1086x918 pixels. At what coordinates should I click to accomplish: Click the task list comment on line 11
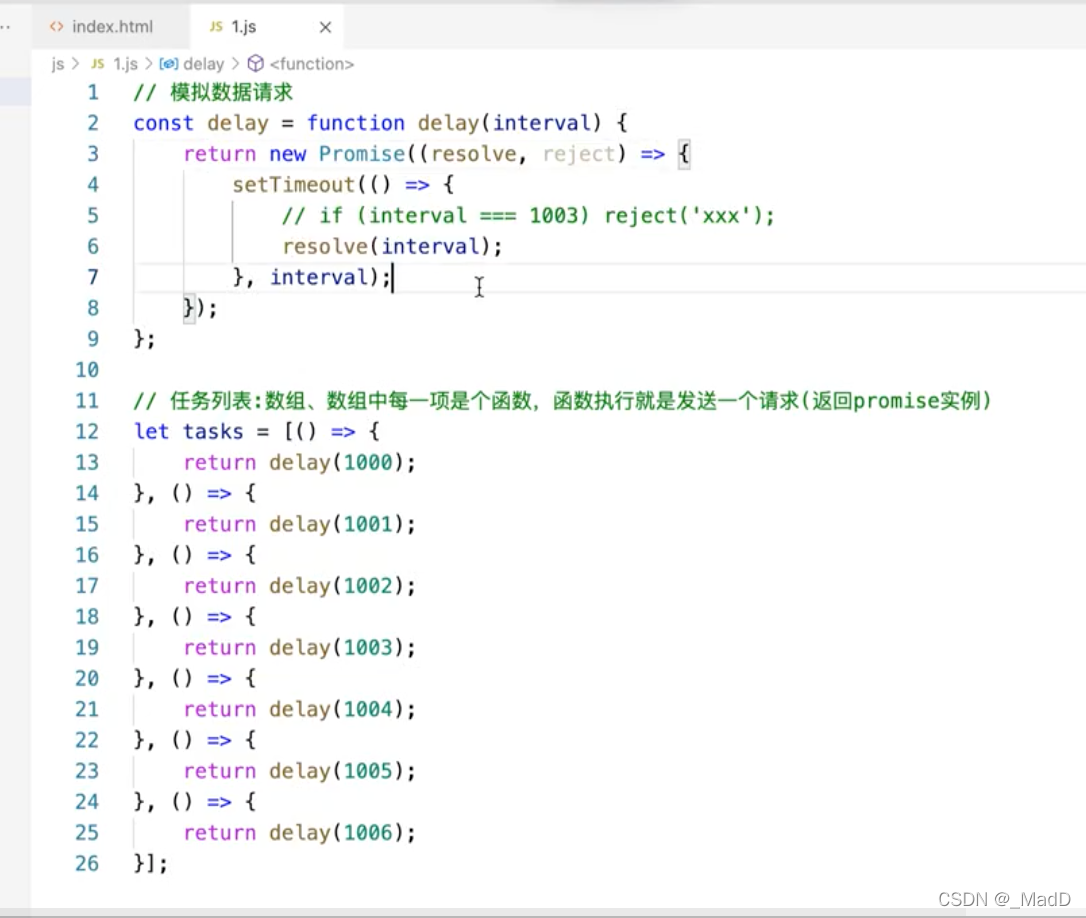pyautogui.click(x=562, y=400)
